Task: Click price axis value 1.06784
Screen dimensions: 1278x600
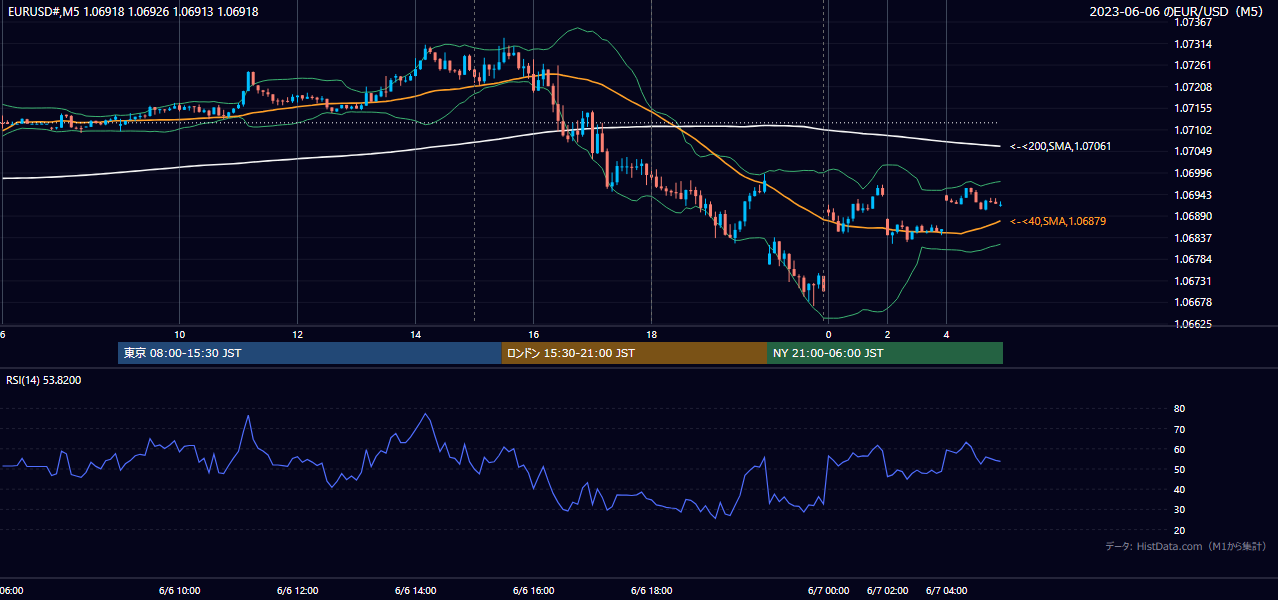Action: (1193, 259)
